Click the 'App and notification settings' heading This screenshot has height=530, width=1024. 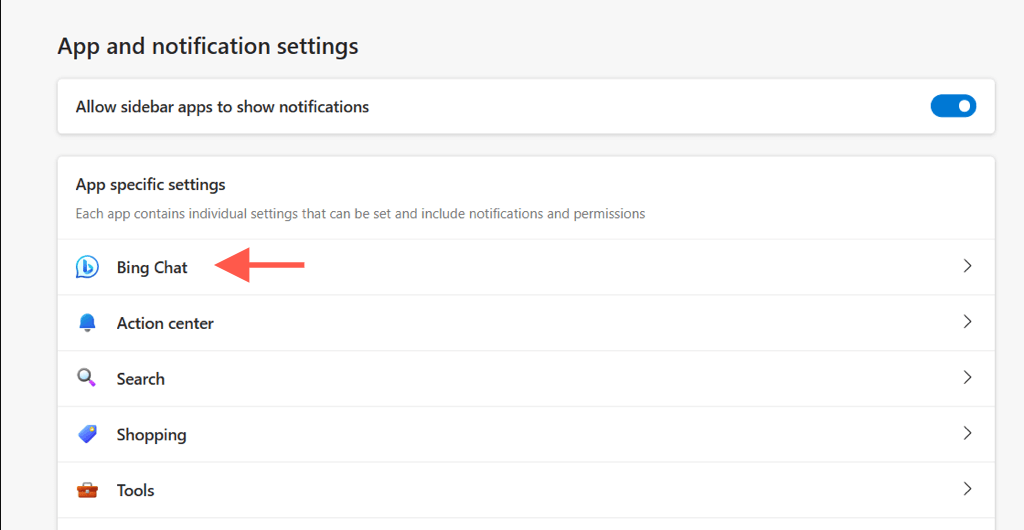[208, 46]
